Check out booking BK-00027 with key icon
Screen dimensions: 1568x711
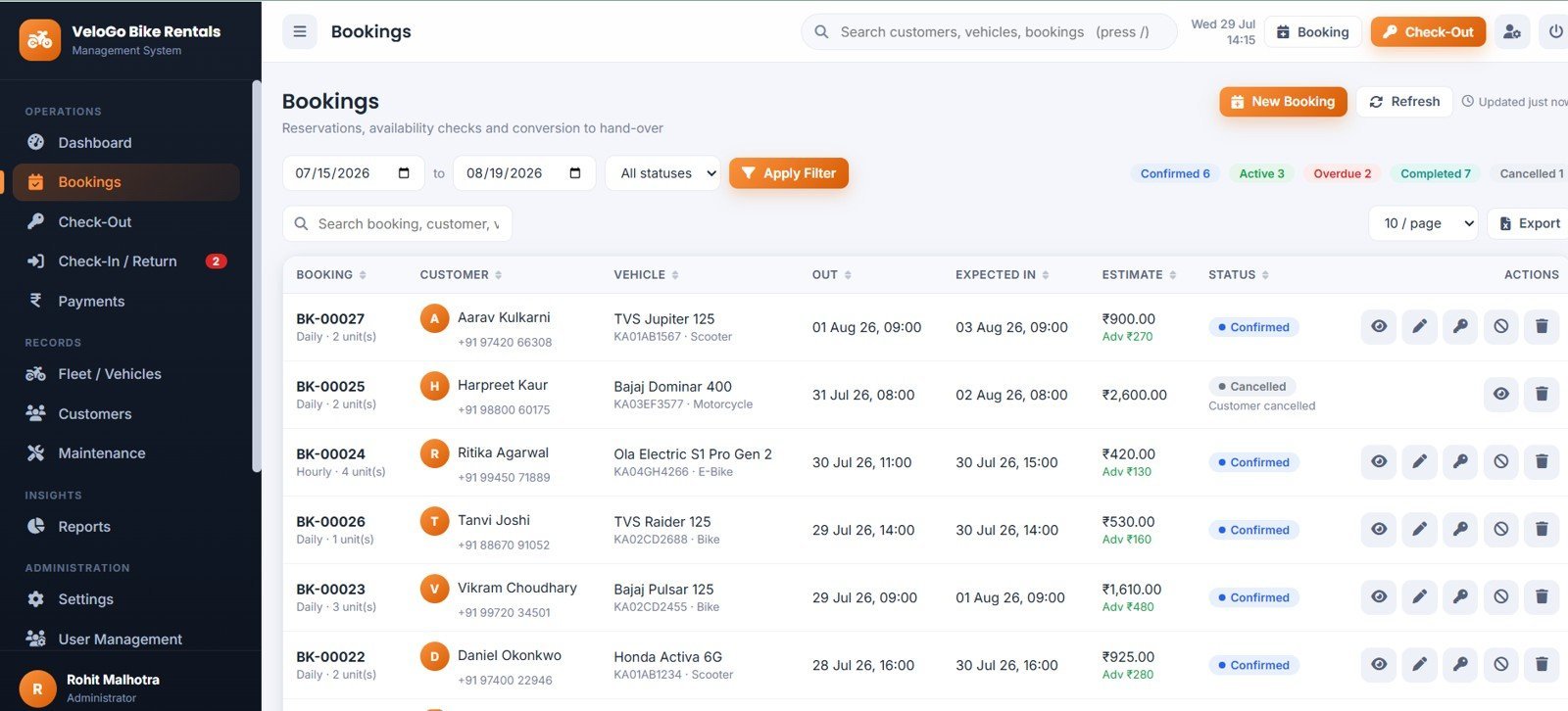click(x=1460, y=326)
